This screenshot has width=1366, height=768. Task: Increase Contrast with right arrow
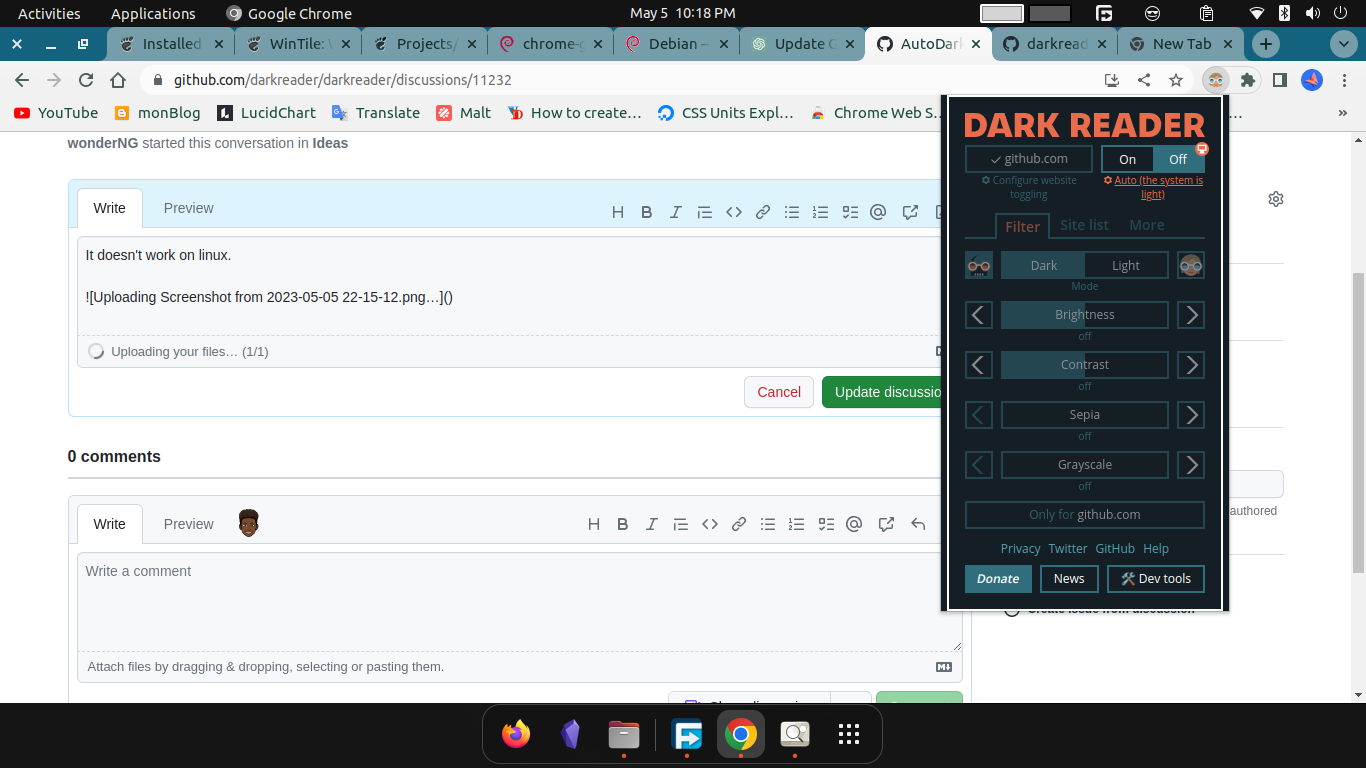(x=1191, y=365)
